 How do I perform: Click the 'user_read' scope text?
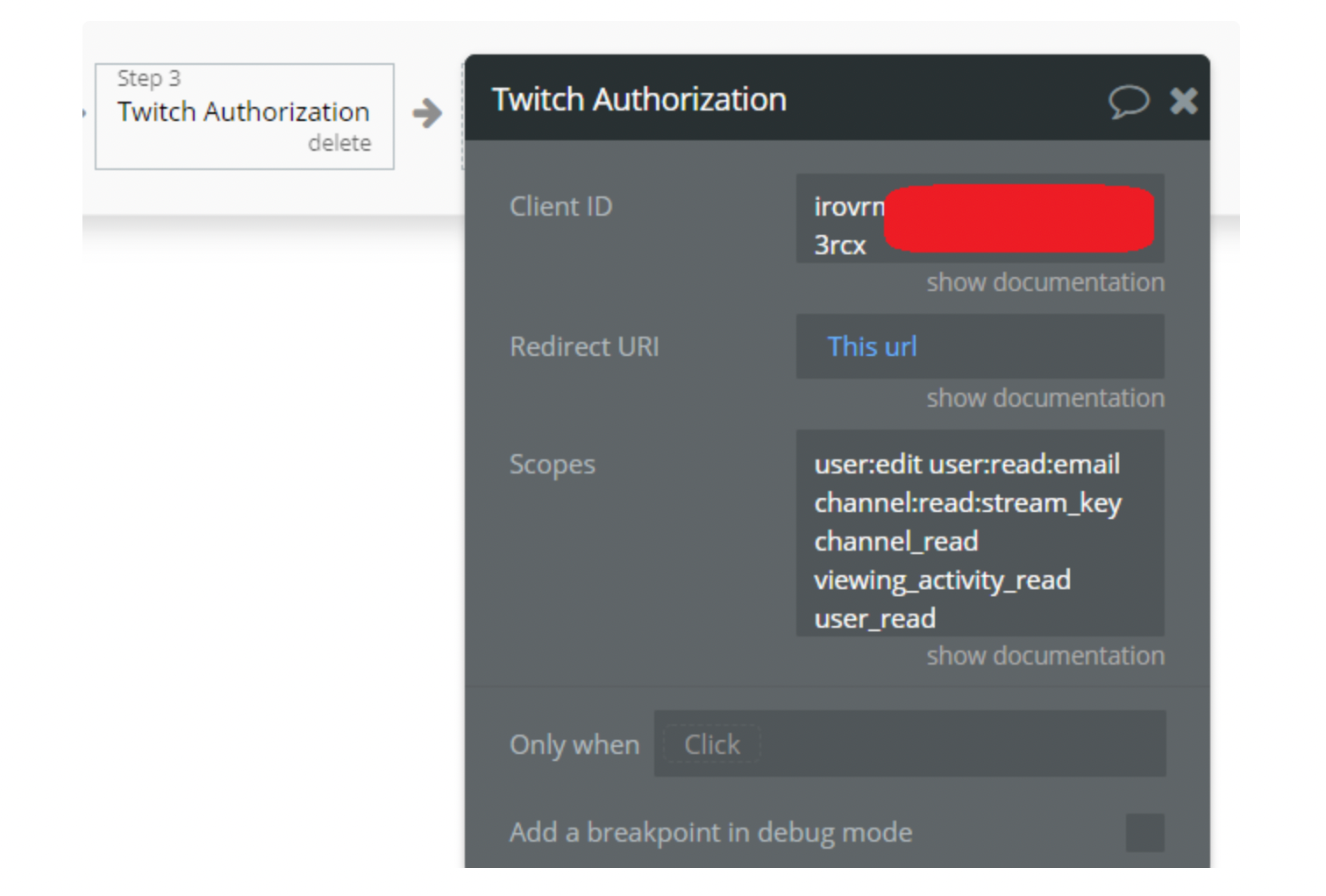pyautogui.click(x=874, y=619)
